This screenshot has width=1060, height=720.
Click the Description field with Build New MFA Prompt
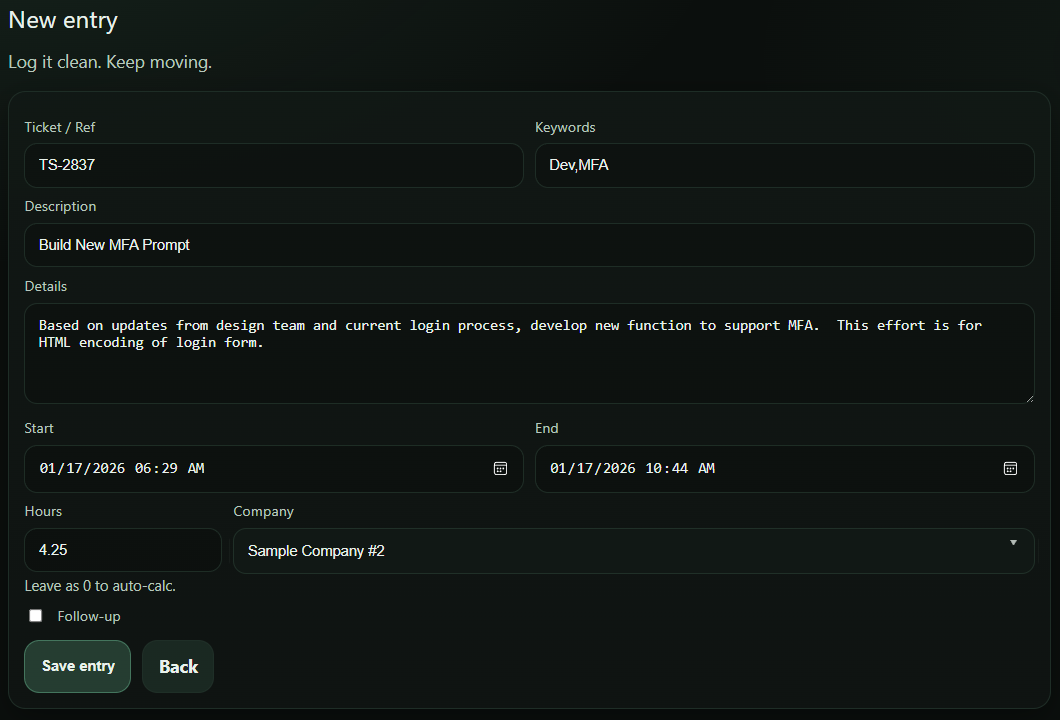[528, 245]
